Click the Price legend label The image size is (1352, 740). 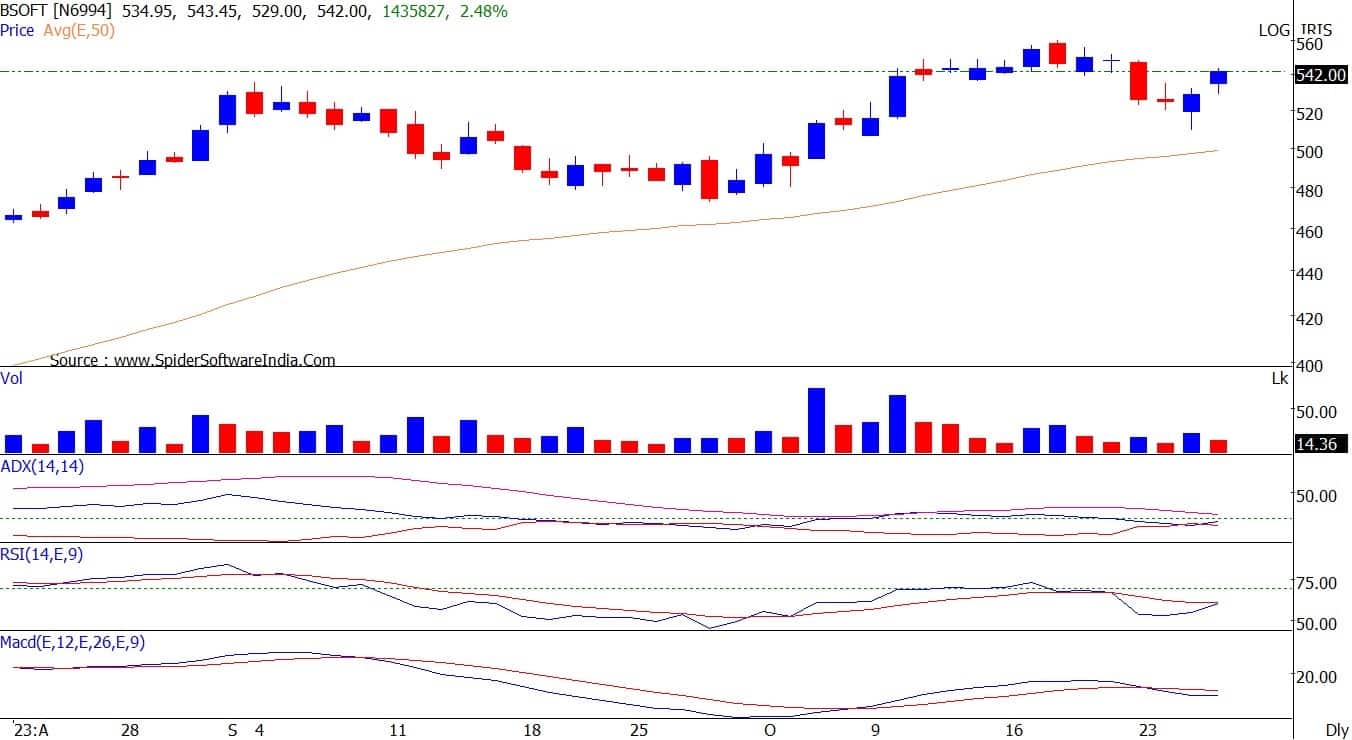(x=18, y=30)
